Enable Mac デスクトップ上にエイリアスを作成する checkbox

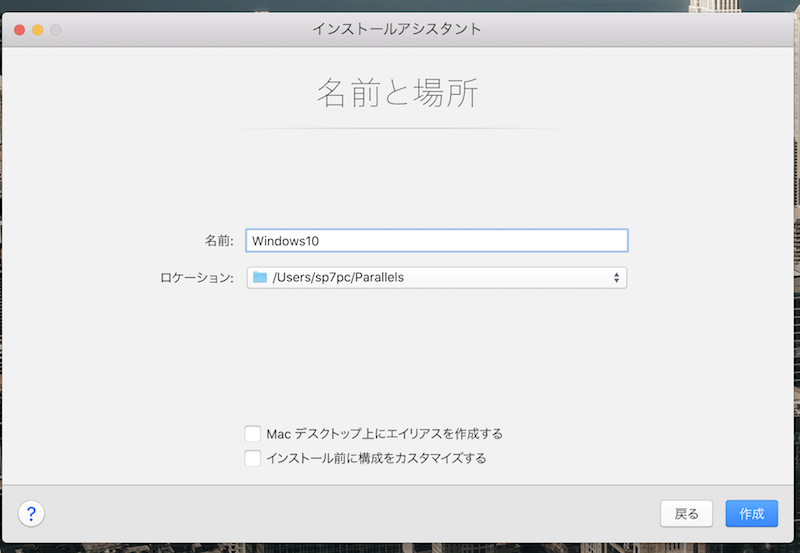click(253, 434)
